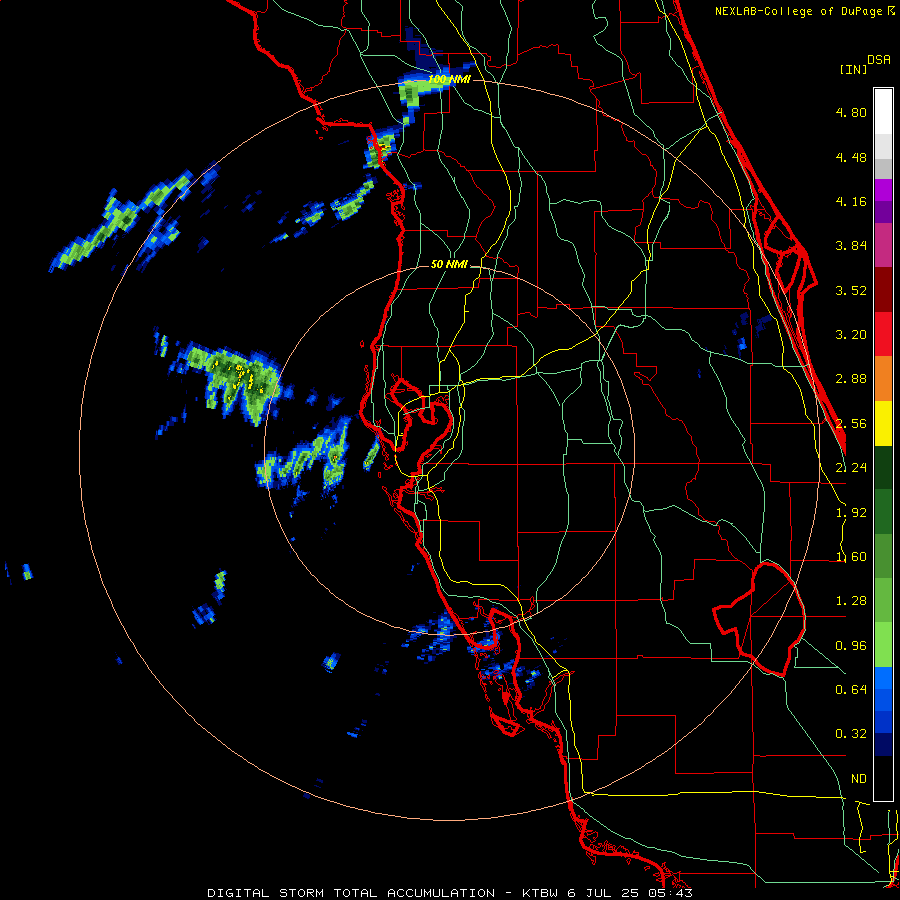
Task: Click the 3.52 legend value
Action: click(x=851, y=290)
